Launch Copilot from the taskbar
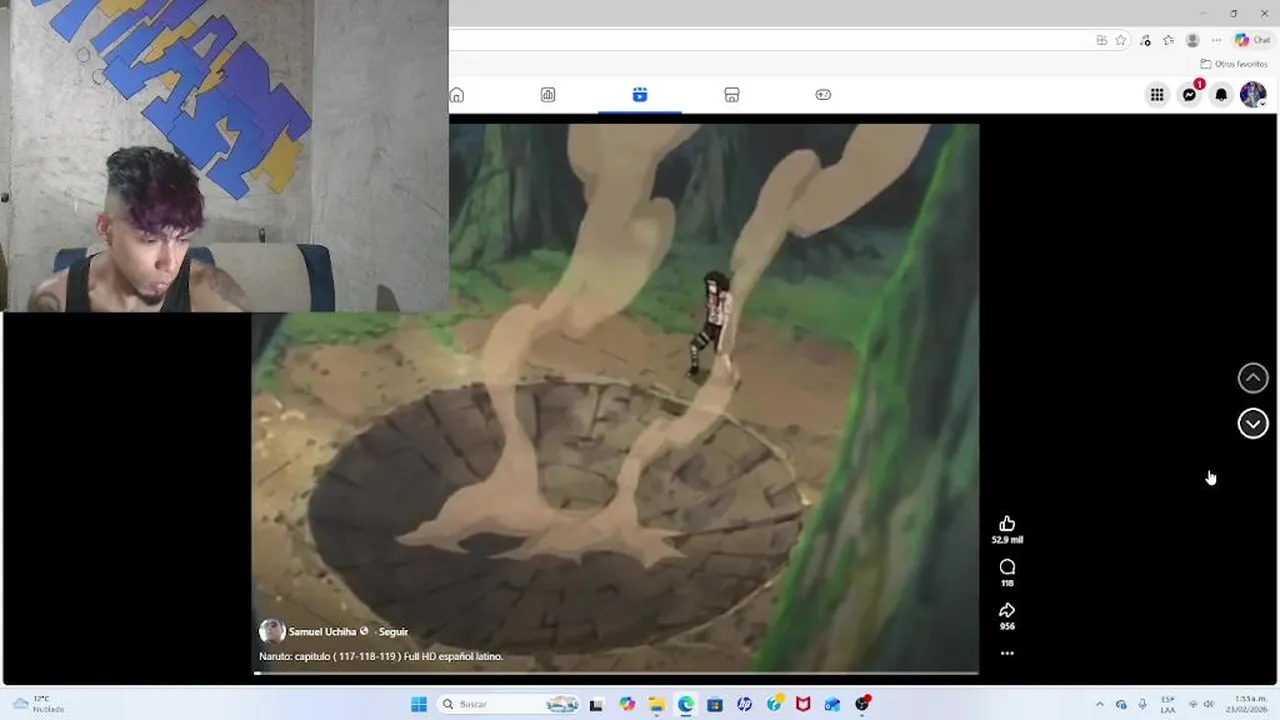The image size is (1280, 720). tap(627, 704)
